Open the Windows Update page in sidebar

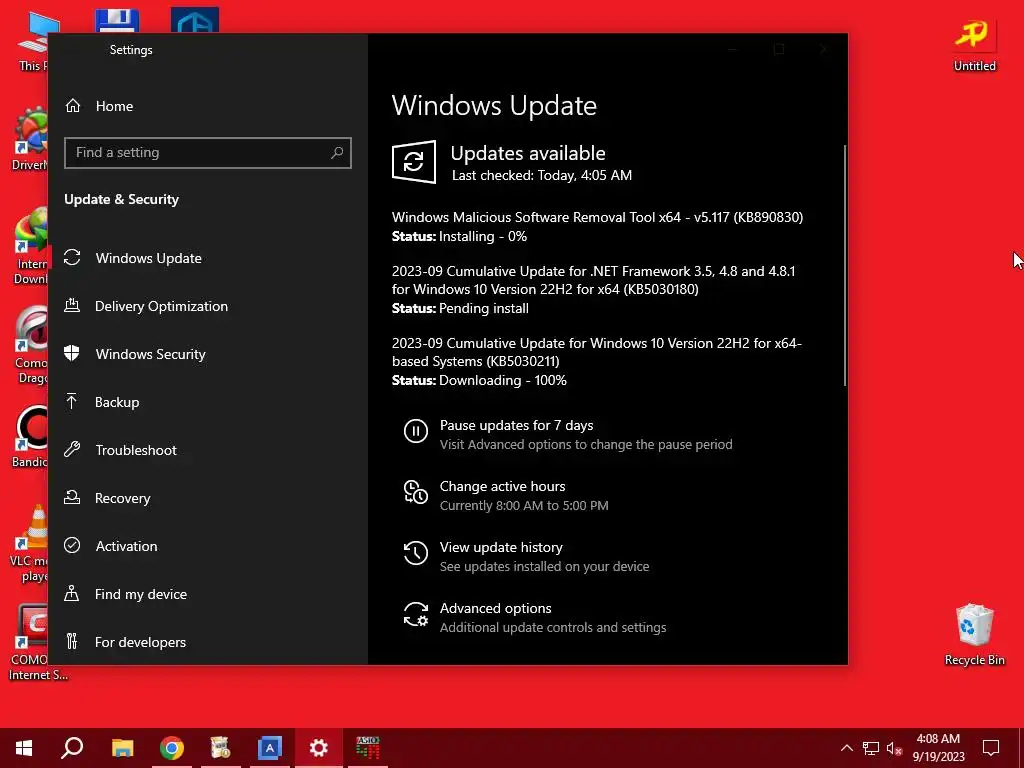click(x=208, y=258)
